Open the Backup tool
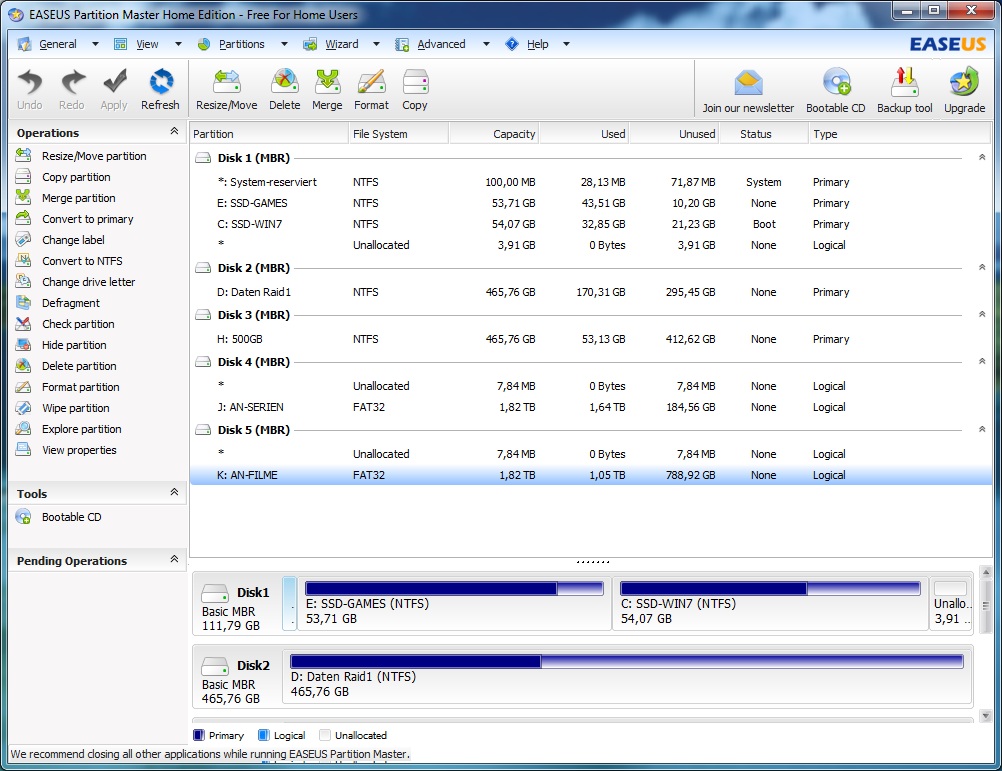The width and height of the screenshot is (1002, 771). pos(904,91)
